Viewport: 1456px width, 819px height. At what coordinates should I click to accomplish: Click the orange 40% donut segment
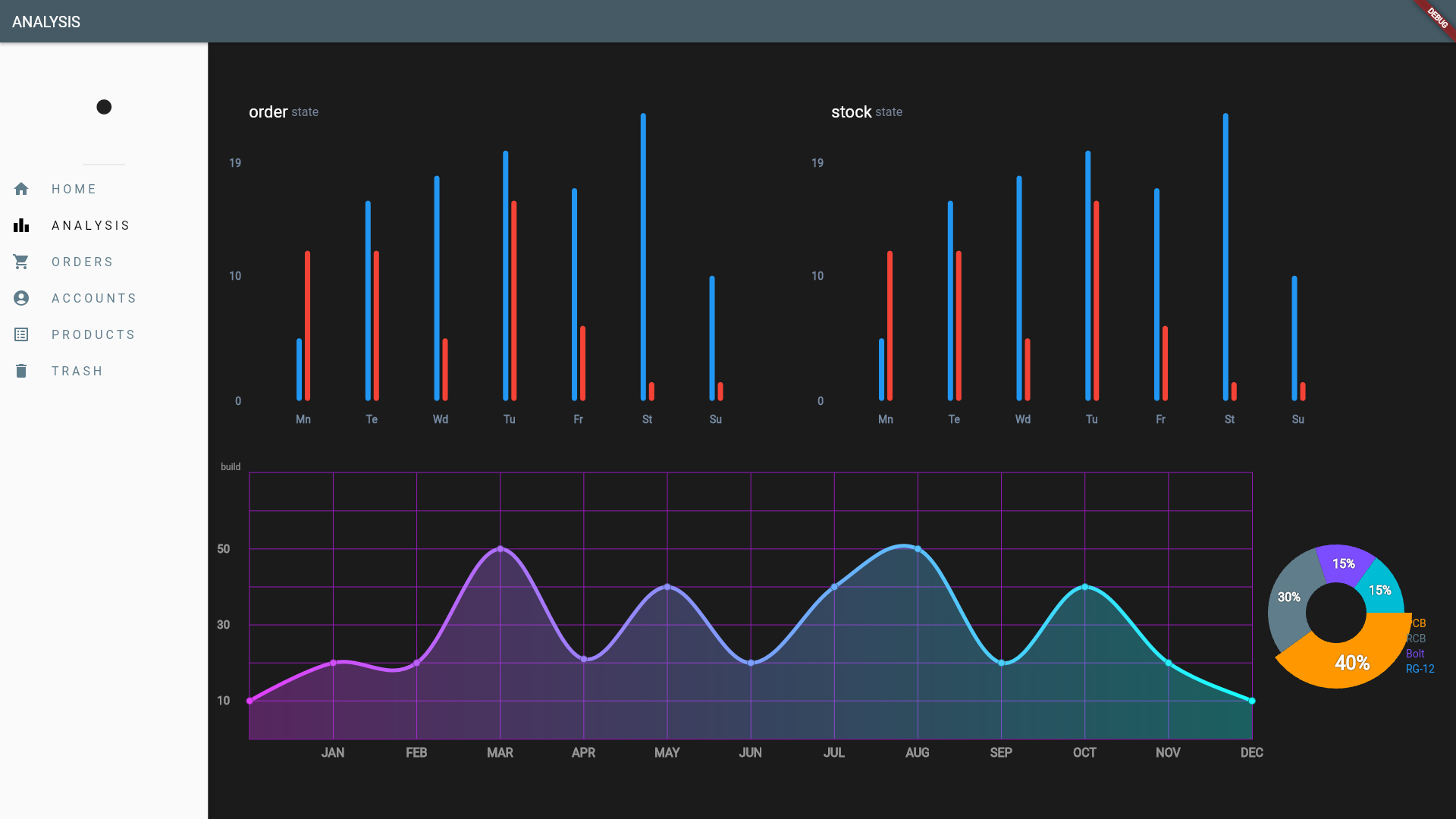[1352, 662]
